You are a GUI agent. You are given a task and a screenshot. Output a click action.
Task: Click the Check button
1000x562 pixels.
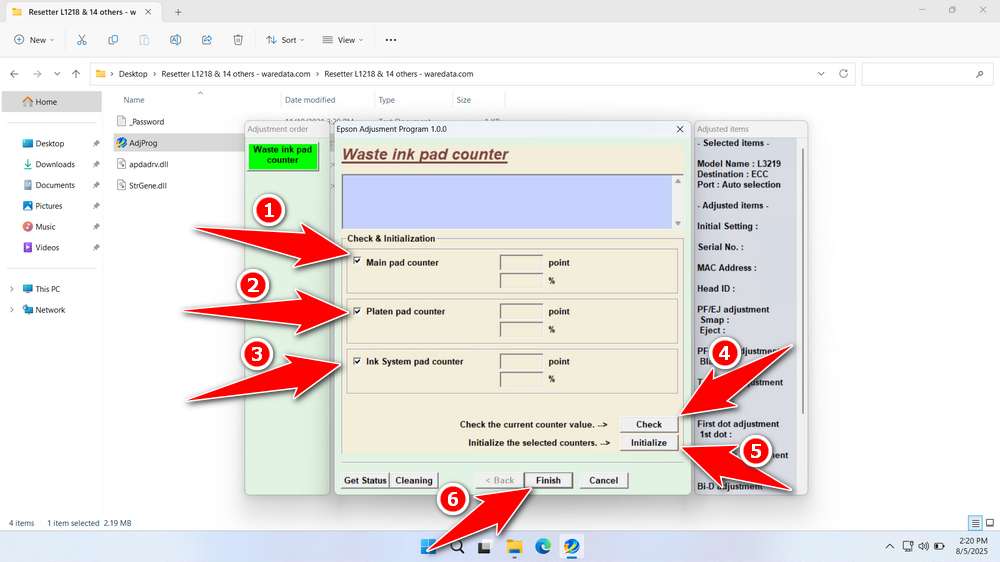649,424
